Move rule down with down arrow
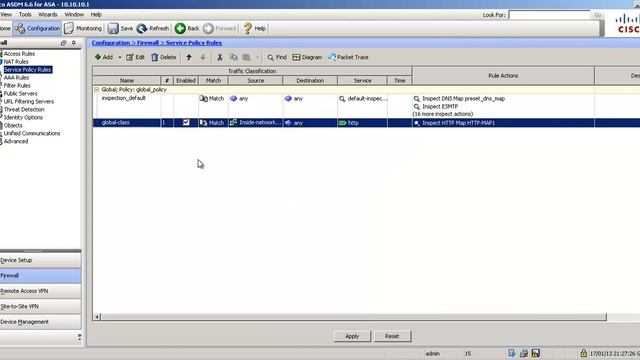 click(203, 58)
